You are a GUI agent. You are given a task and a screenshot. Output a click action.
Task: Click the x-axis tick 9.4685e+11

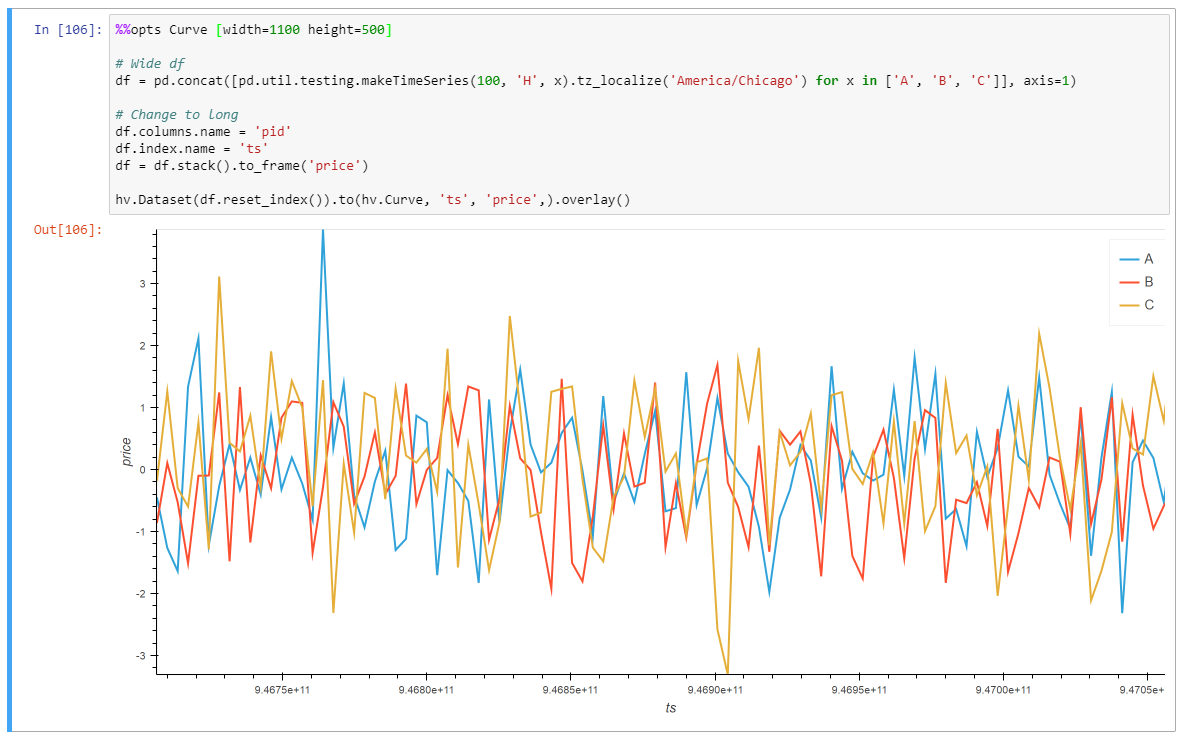point(570,690)
